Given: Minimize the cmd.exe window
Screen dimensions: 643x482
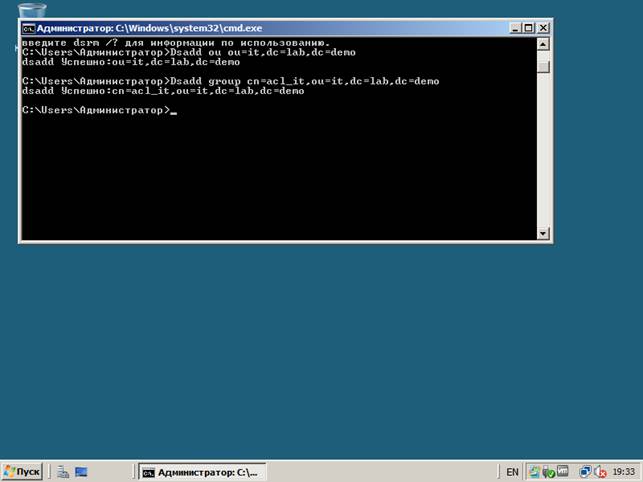Looking at the screenshot, I should click(515, 28).
